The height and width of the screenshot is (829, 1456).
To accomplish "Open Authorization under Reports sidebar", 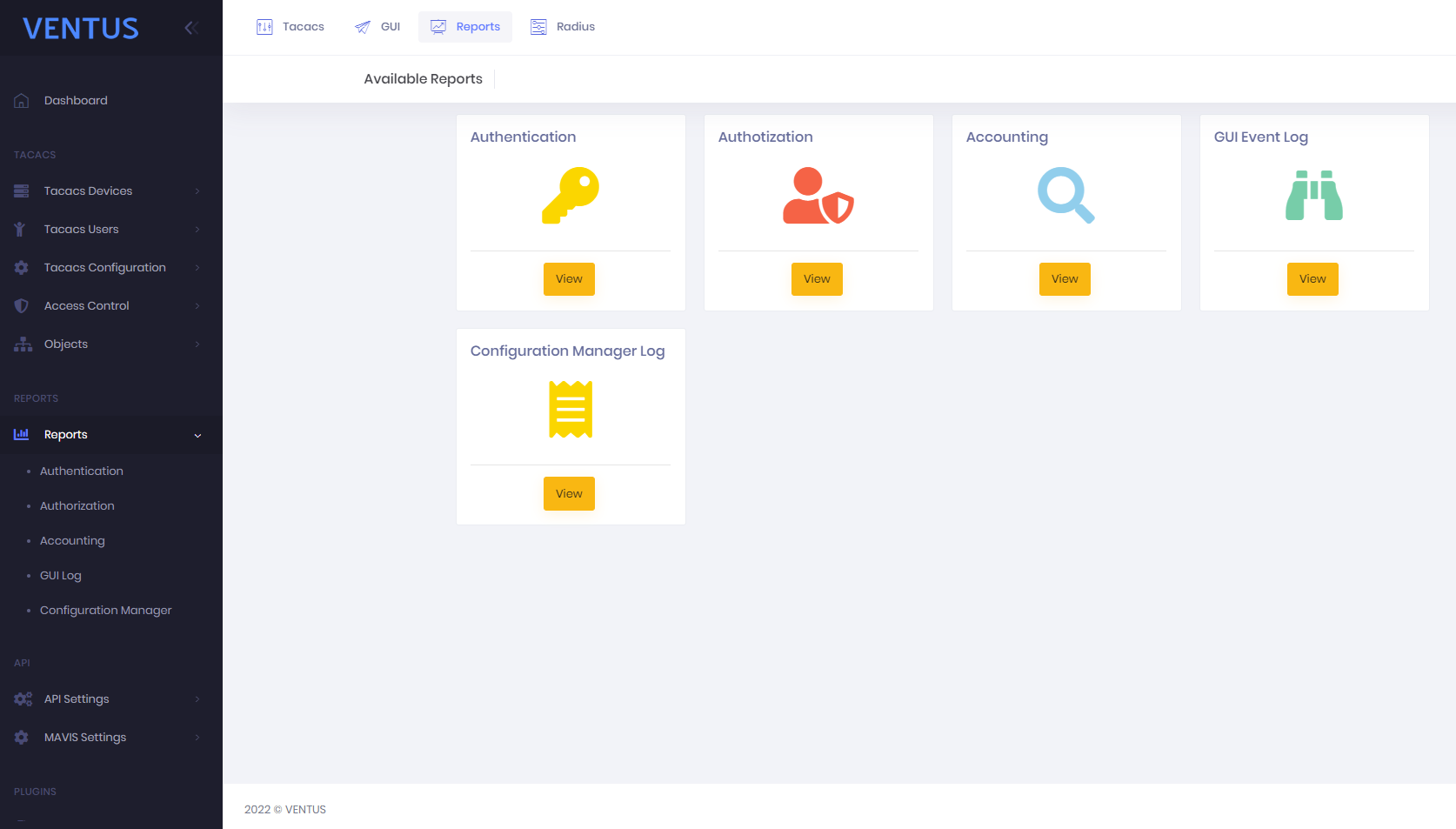I will pyautogui.click(x=77, y=506).
